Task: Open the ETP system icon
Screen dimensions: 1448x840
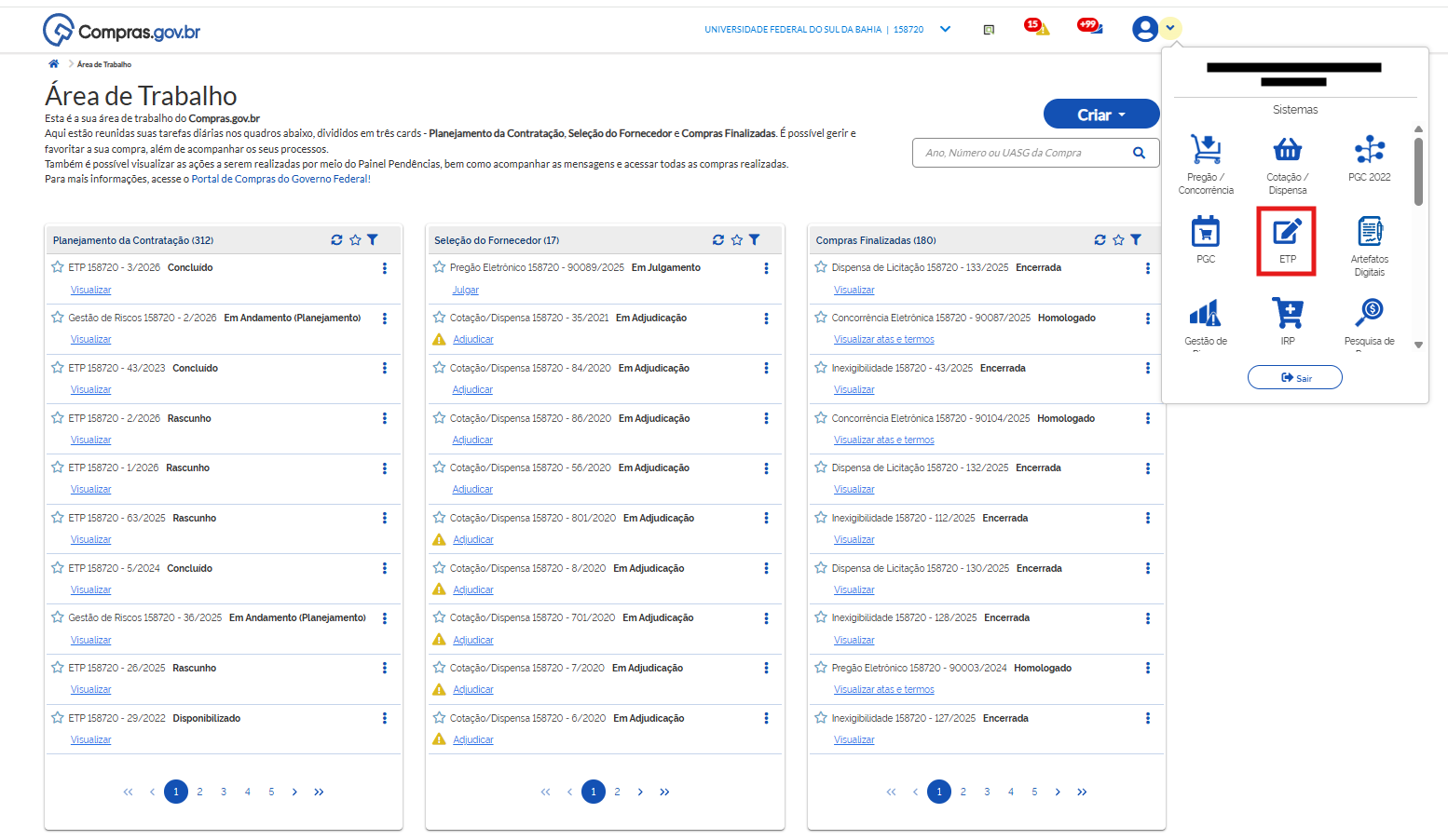Action: [x=1287, y=233]
